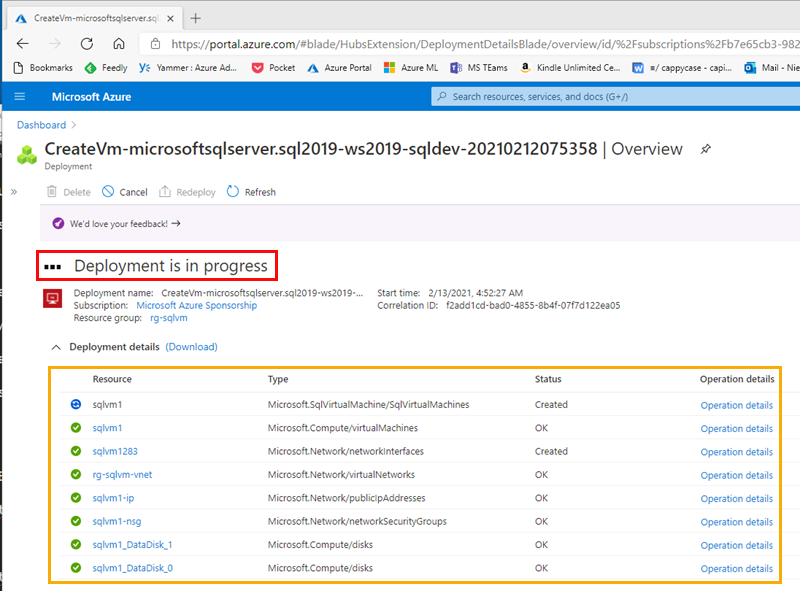Click the in-progress status icon for sqlvm1
The width and height of the screenshot is (800, 591).
(76, 404)
